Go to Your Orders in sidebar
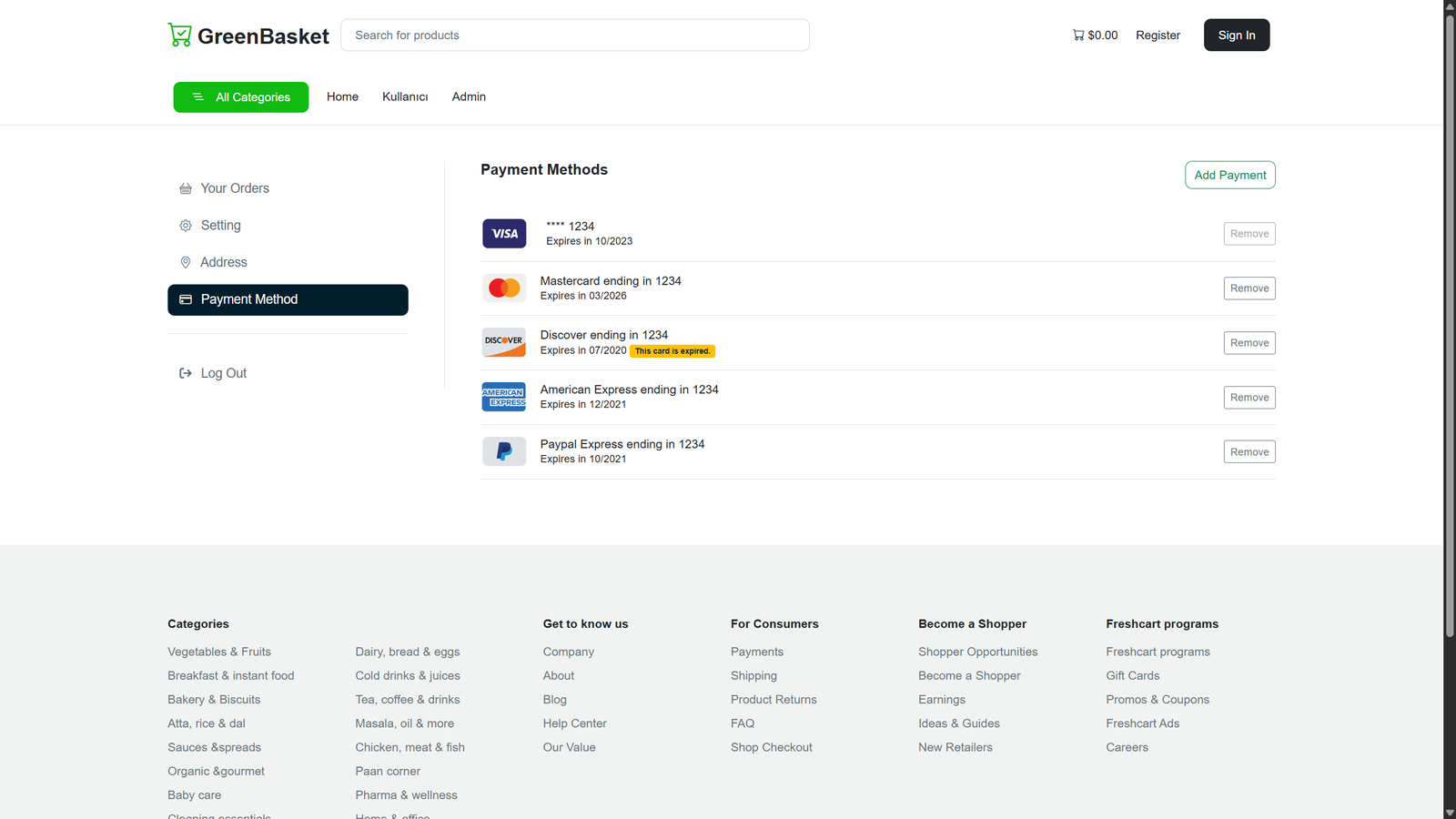The image size is (1456, 819). [235, 188]
